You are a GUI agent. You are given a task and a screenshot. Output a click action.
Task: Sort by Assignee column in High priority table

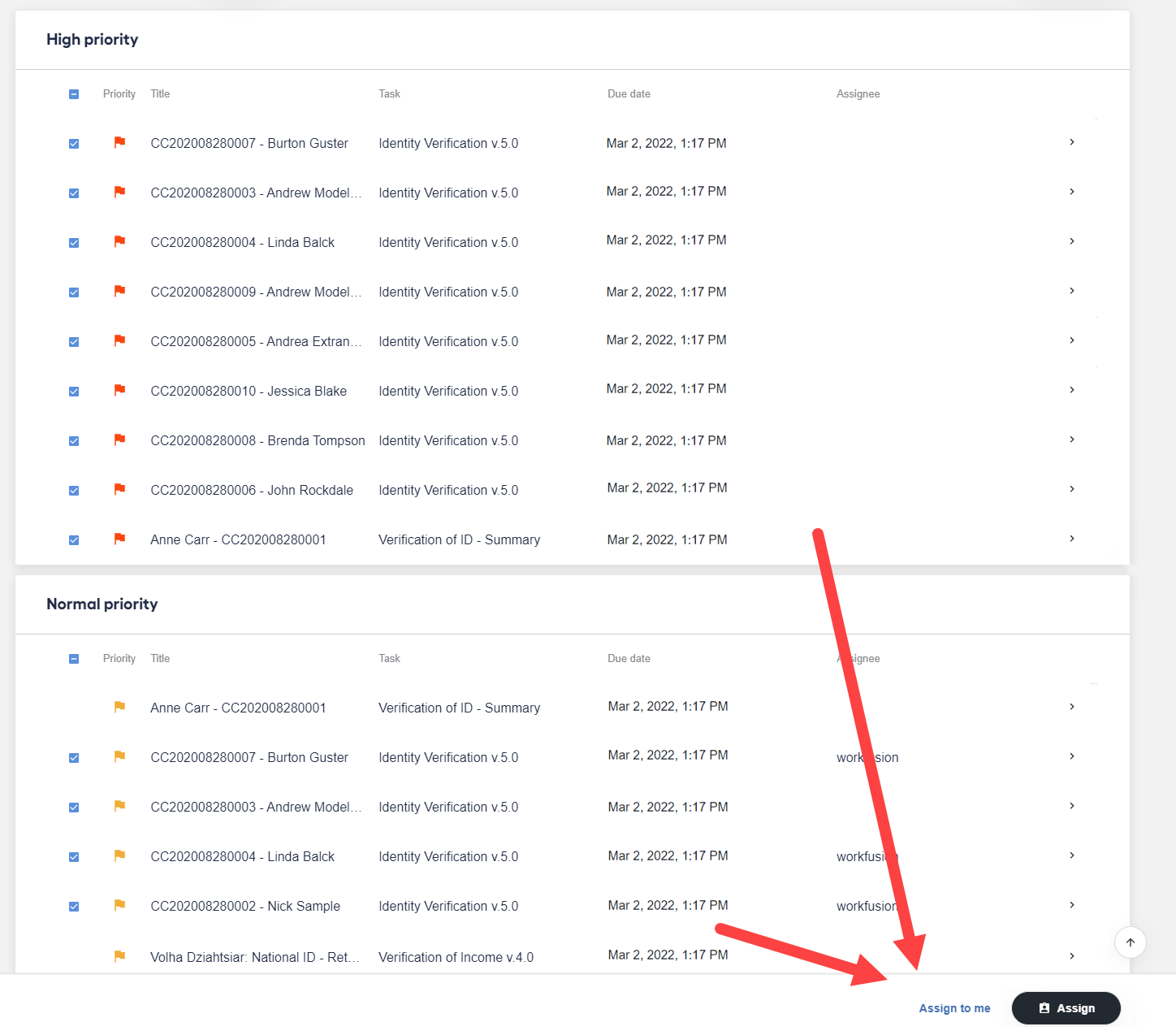(858, 94)
